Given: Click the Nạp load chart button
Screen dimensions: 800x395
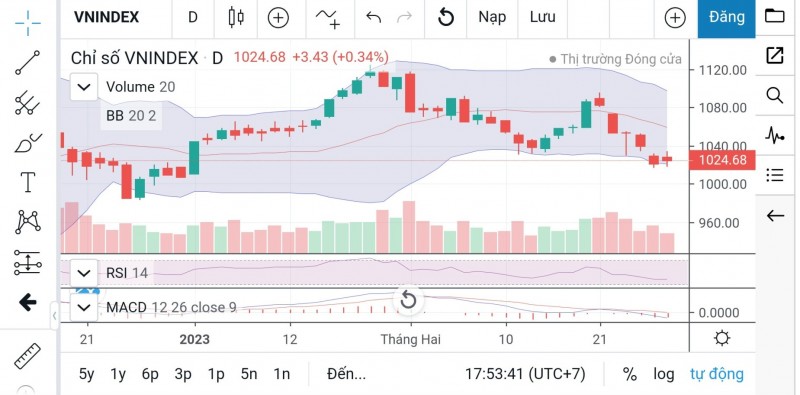Looking at the screenshot, I should pos(492,17).
